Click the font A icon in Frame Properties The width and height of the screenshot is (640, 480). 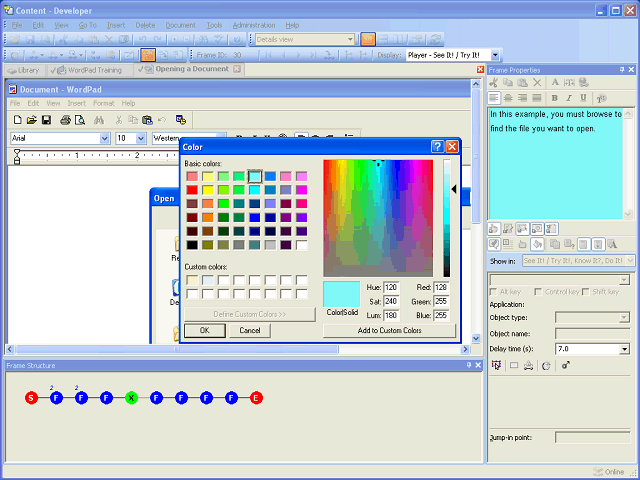(x=555, y=83)
